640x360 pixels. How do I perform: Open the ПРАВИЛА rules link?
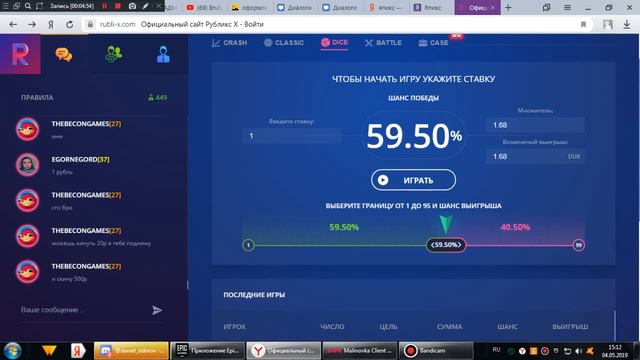[37, 98]
